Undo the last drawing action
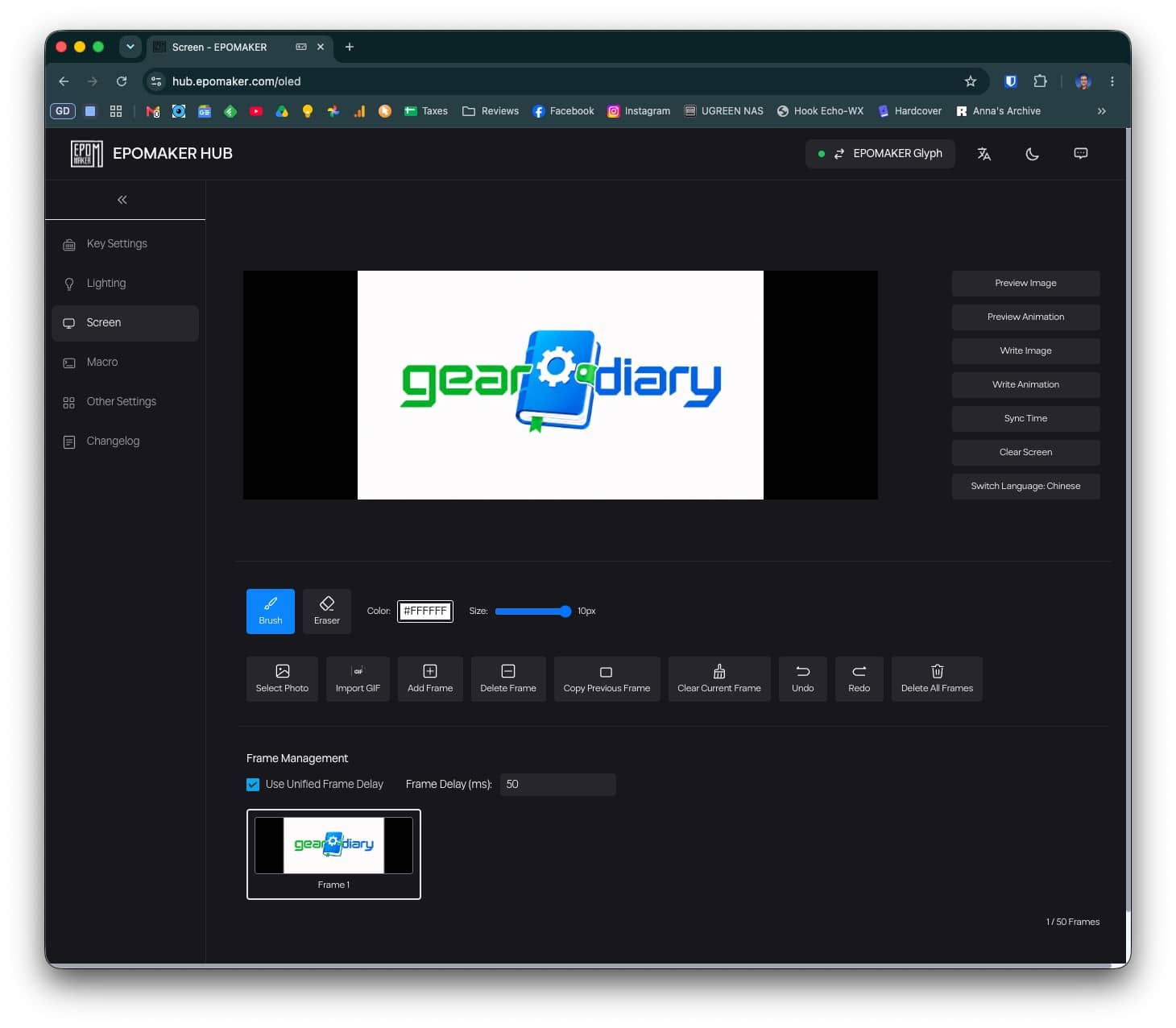This screenshot has height=1028, width=1176. click(802, 678)
